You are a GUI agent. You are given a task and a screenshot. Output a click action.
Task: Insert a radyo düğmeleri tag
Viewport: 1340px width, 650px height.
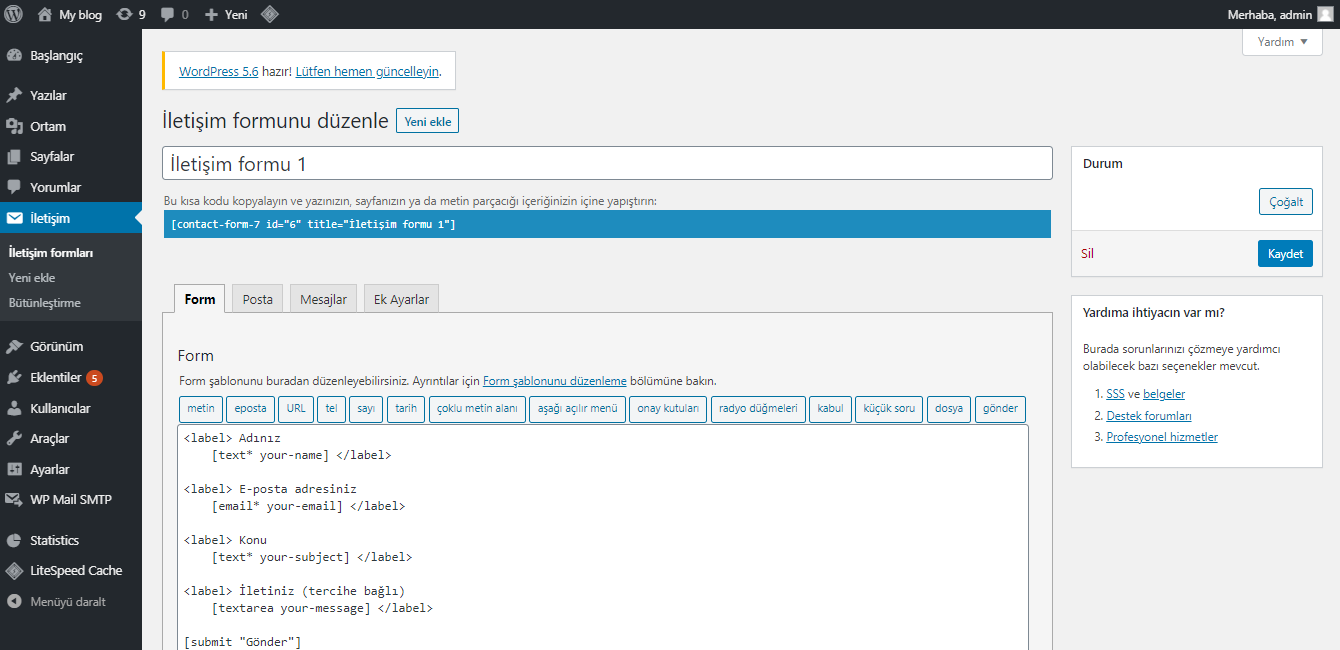point(758,409)
